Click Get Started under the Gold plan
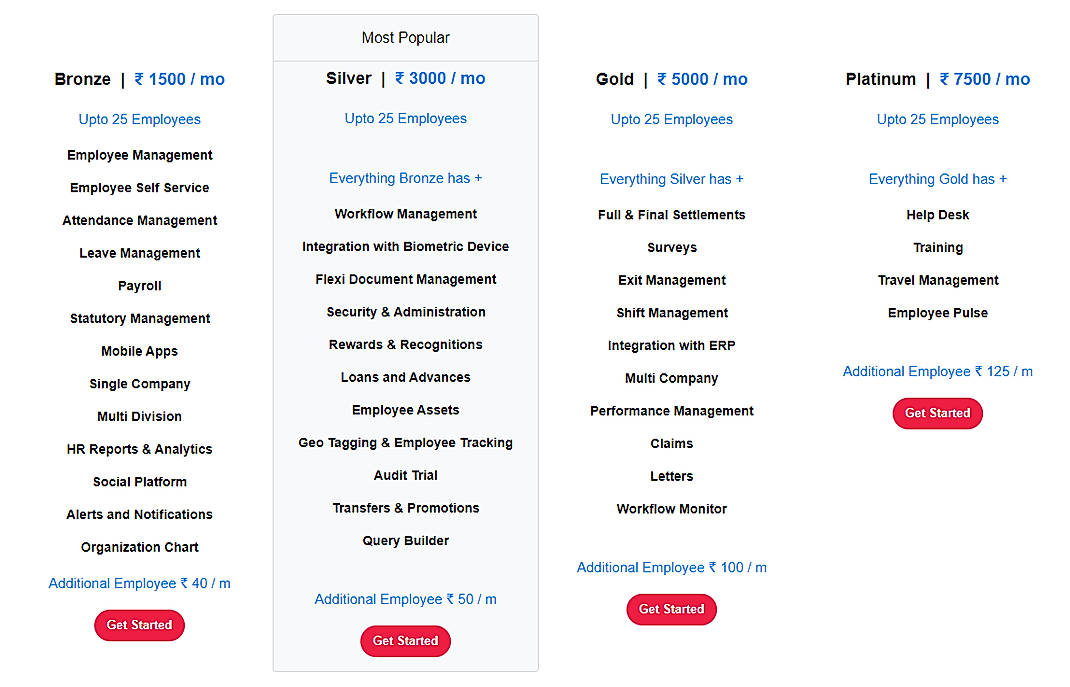 (x=671, y=609)
